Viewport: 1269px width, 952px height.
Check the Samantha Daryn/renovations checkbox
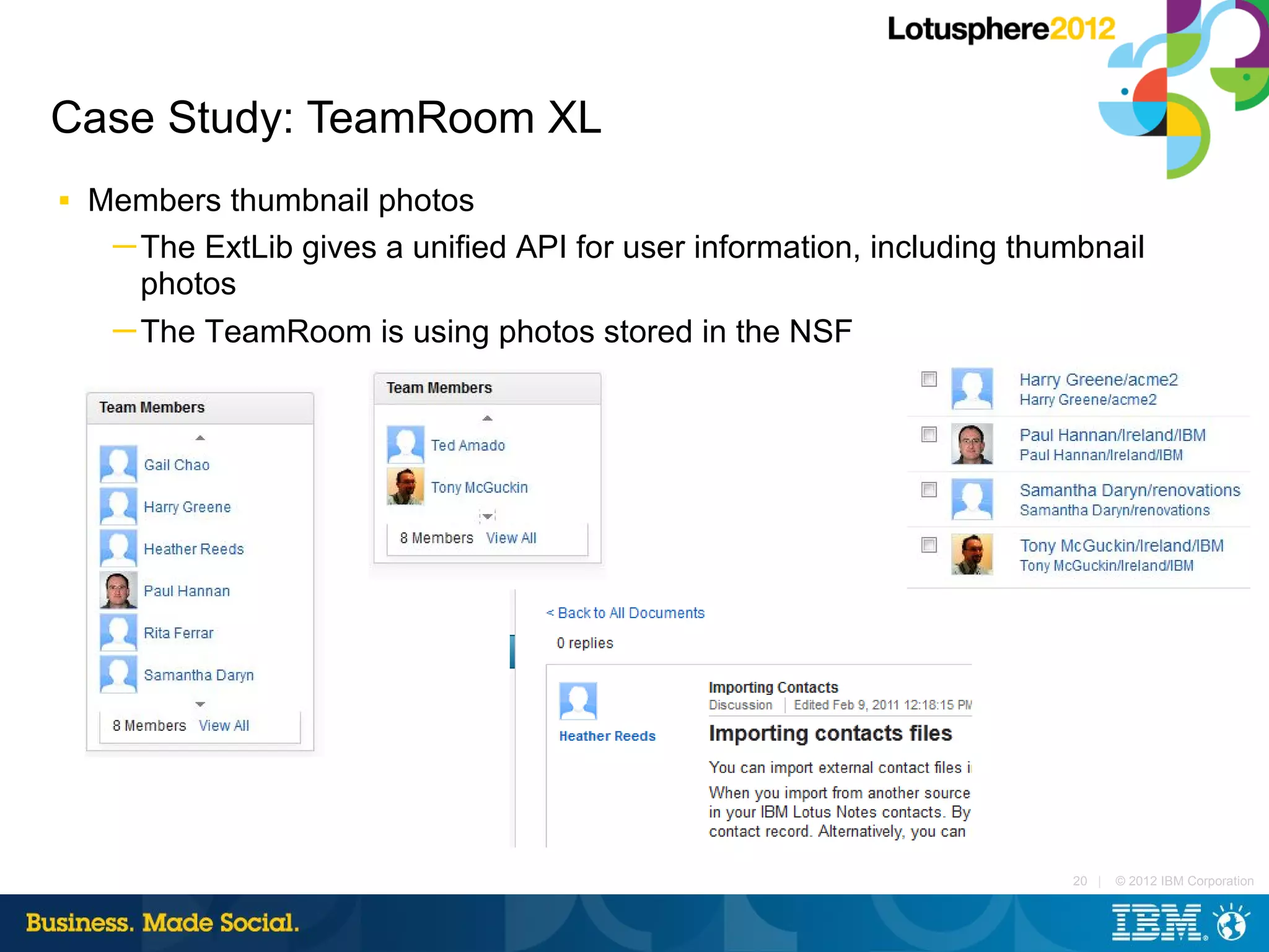929,489
